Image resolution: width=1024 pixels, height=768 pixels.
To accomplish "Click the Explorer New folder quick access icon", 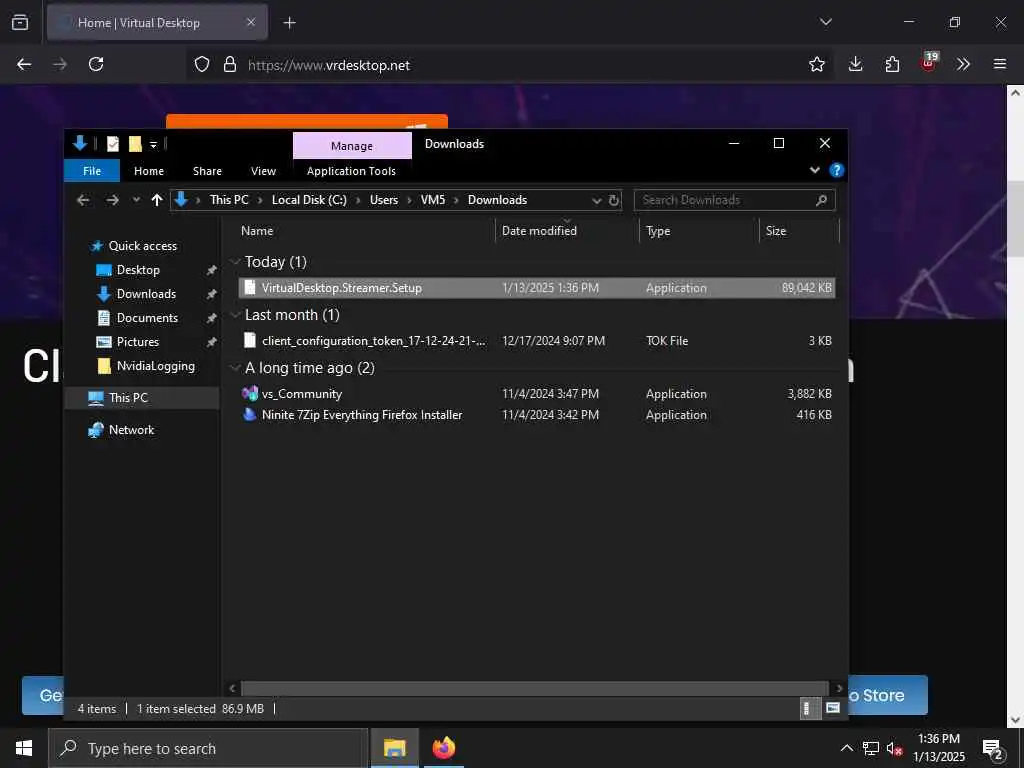I will [x=135, y=144].
